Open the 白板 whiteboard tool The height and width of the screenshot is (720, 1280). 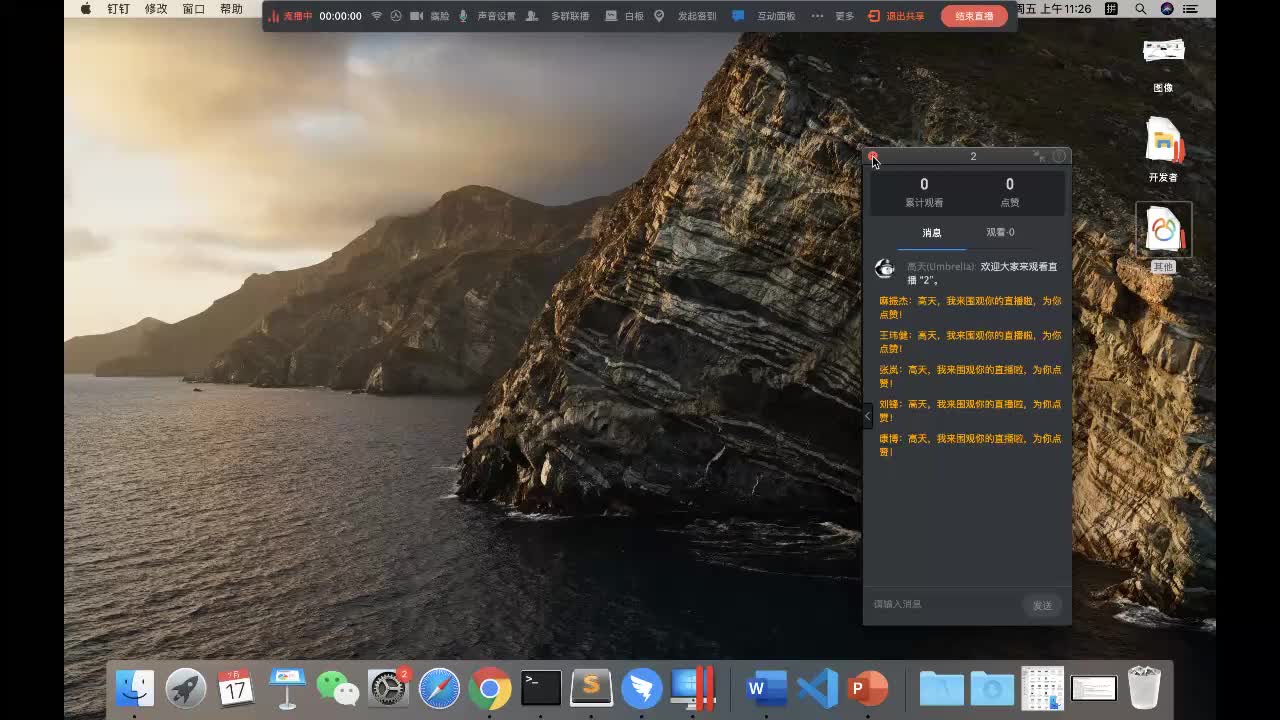[625, 16]
